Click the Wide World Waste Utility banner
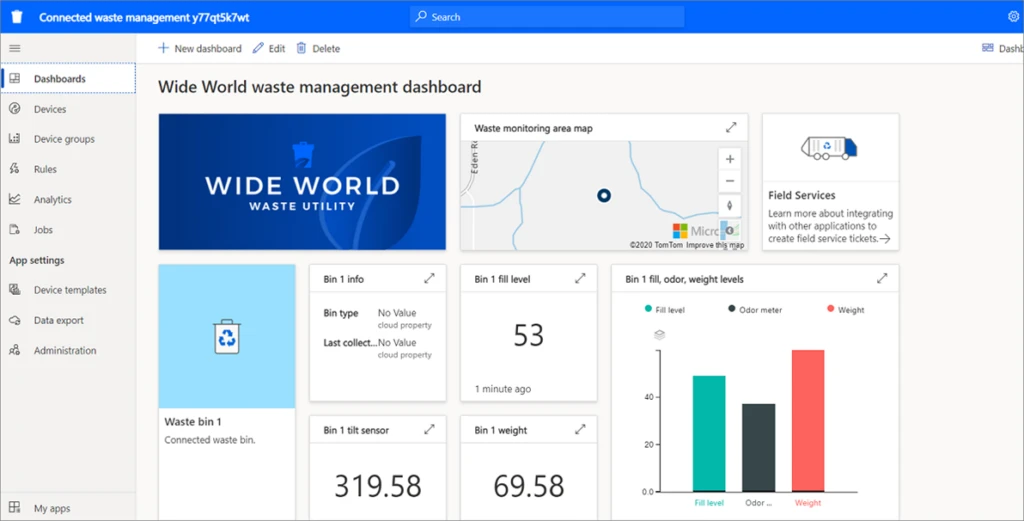Image resolution: width=1024 pixels, height=521 pixels. (x=302, y=182)
